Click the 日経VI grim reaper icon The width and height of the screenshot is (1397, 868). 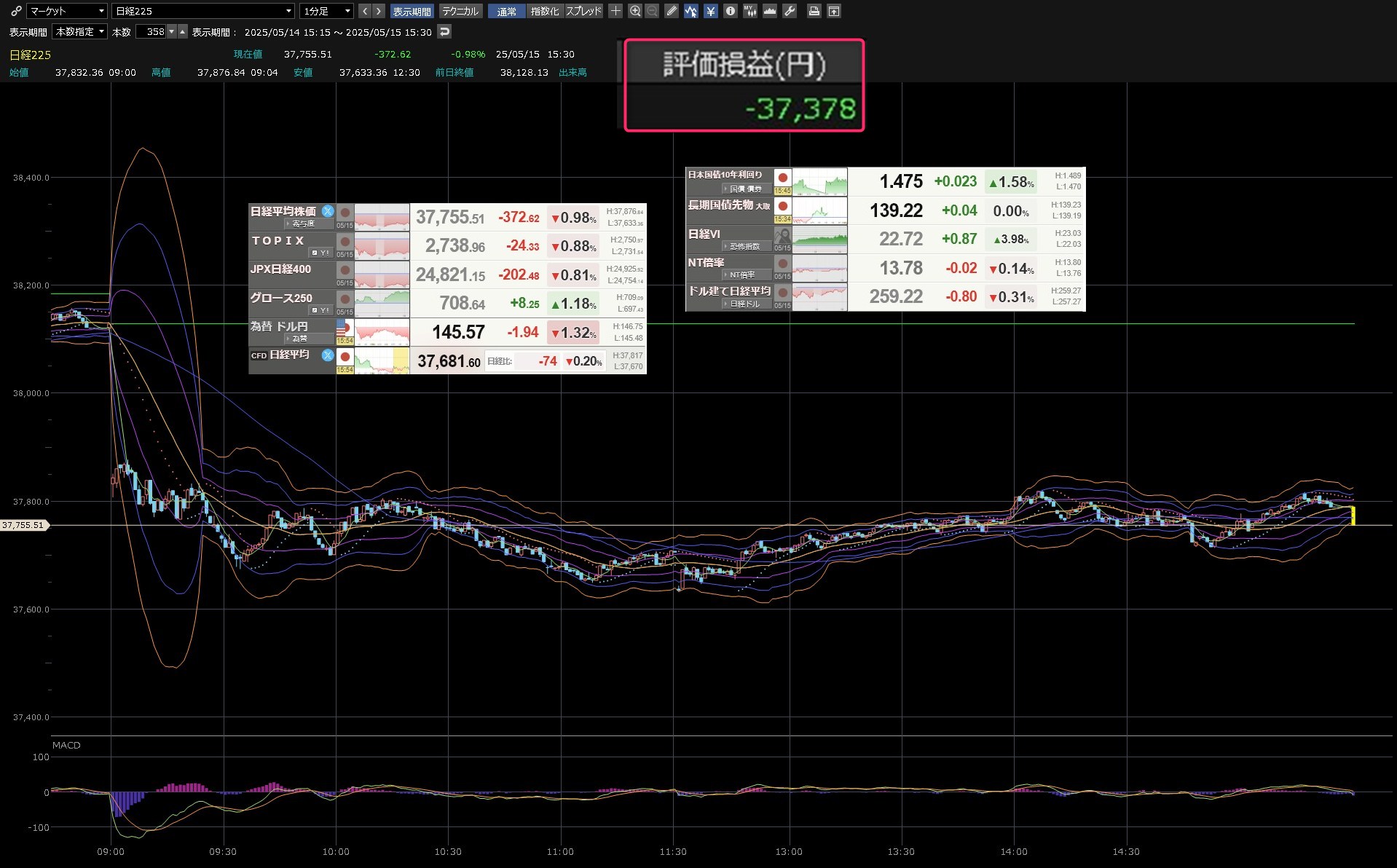coord(783,236)
